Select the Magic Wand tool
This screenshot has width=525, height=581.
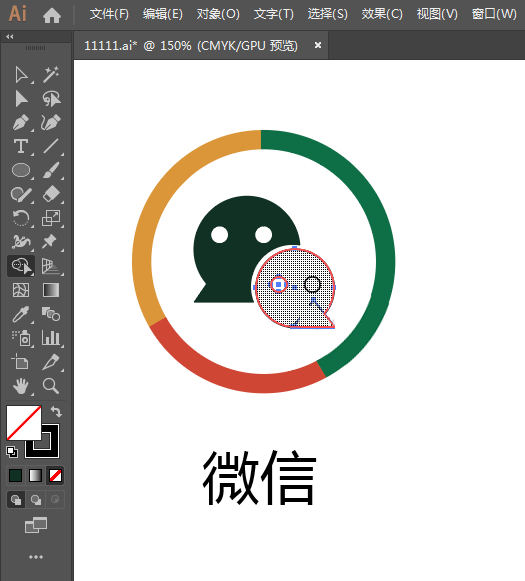[x=51, y=75]
